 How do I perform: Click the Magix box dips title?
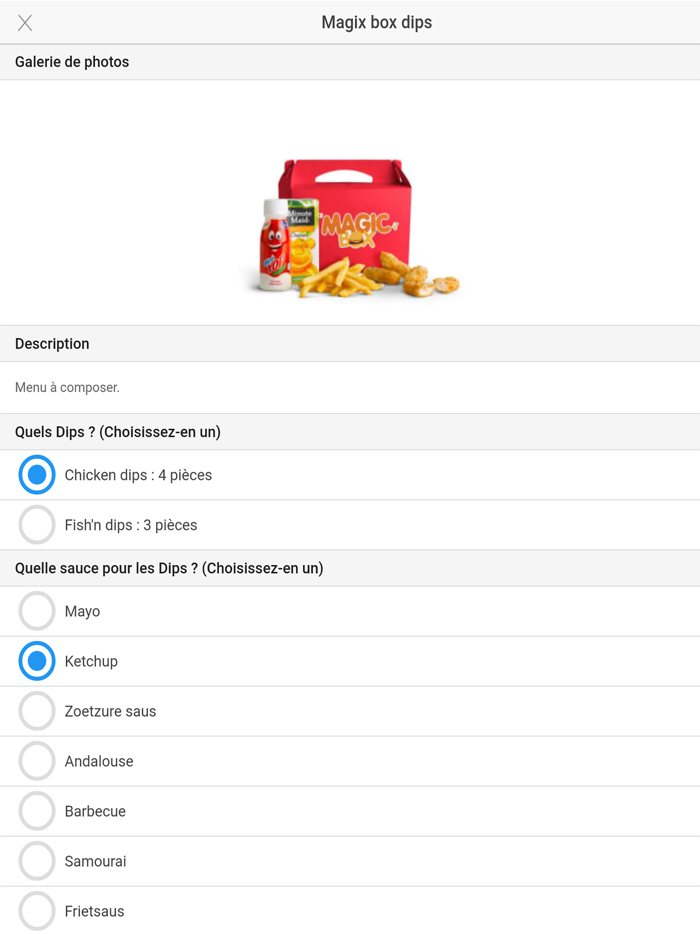click(x=376, y=23)
